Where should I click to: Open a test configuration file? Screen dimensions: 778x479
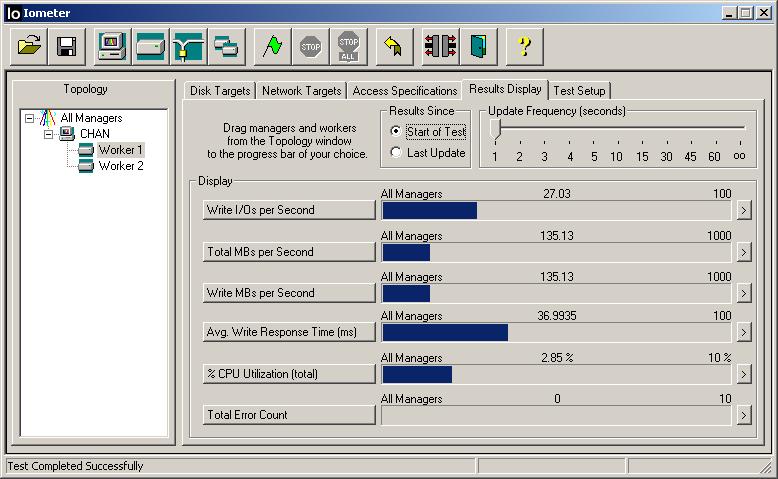pyautogui.click(x=29, y=47)
